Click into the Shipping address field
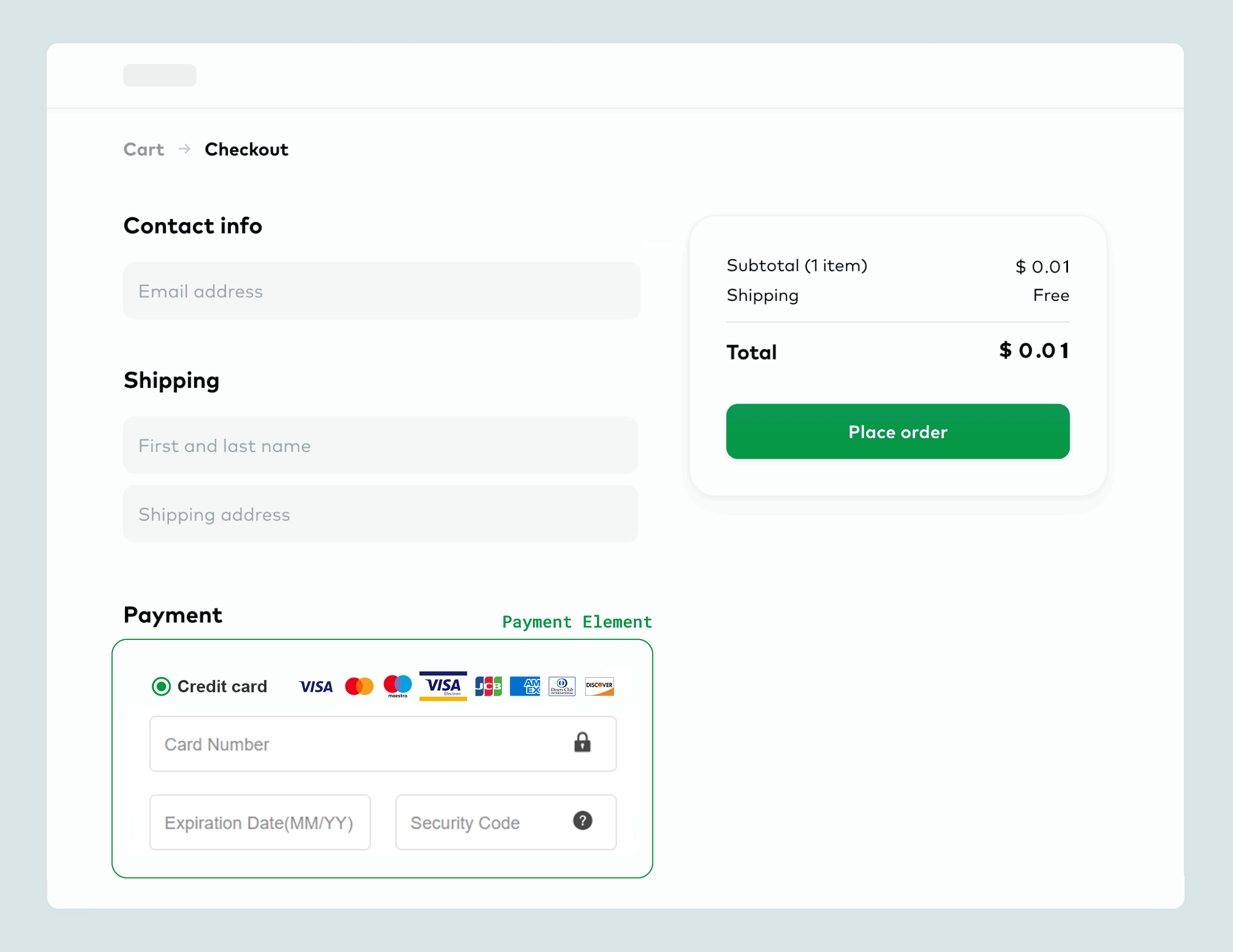This screenshot has height=952, width=1233. click(x=380, y=514)
